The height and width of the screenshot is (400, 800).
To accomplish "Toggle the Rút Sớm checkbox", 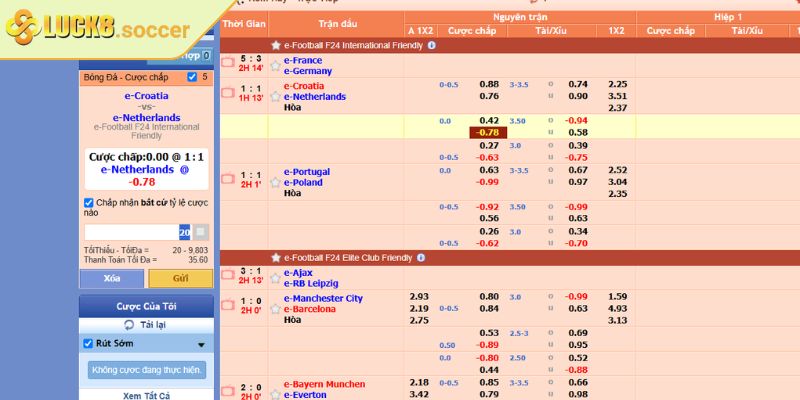I will click(x=88, y=344).
